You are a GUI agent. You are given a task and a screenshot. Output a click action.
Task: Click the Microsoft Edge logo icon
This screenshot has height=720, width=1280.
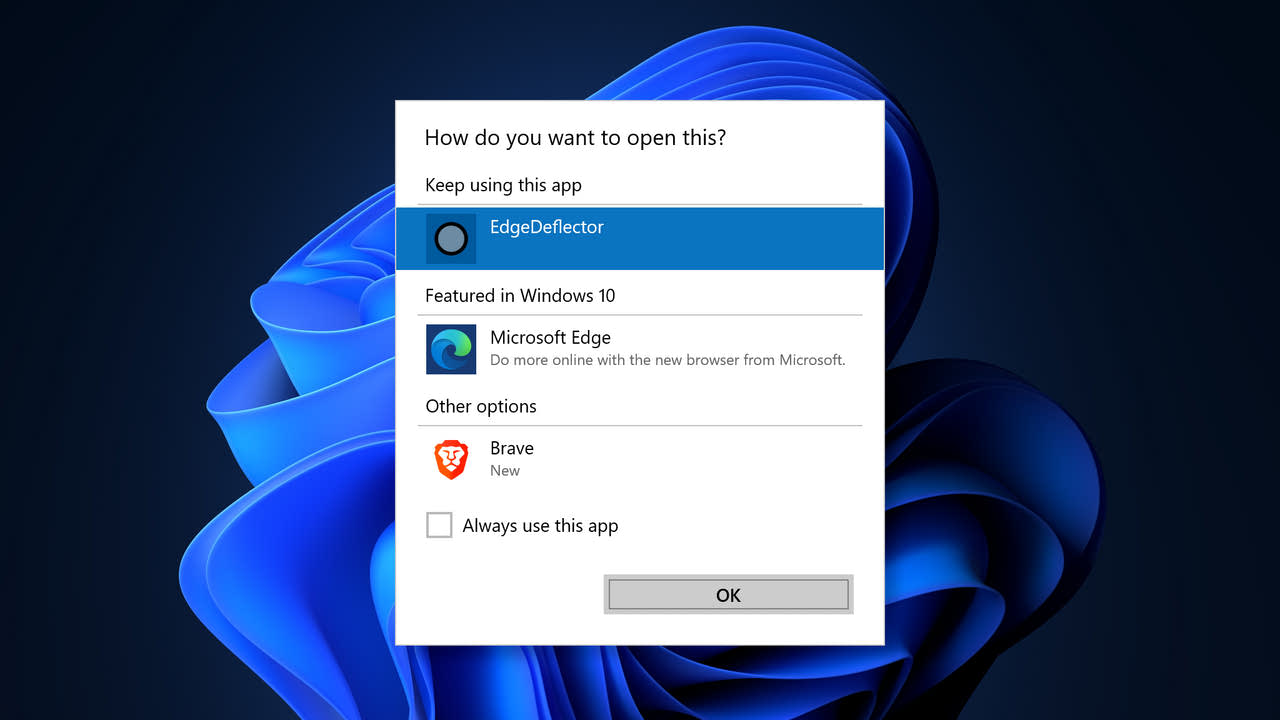pyautogui.click(x=451, y=349)
